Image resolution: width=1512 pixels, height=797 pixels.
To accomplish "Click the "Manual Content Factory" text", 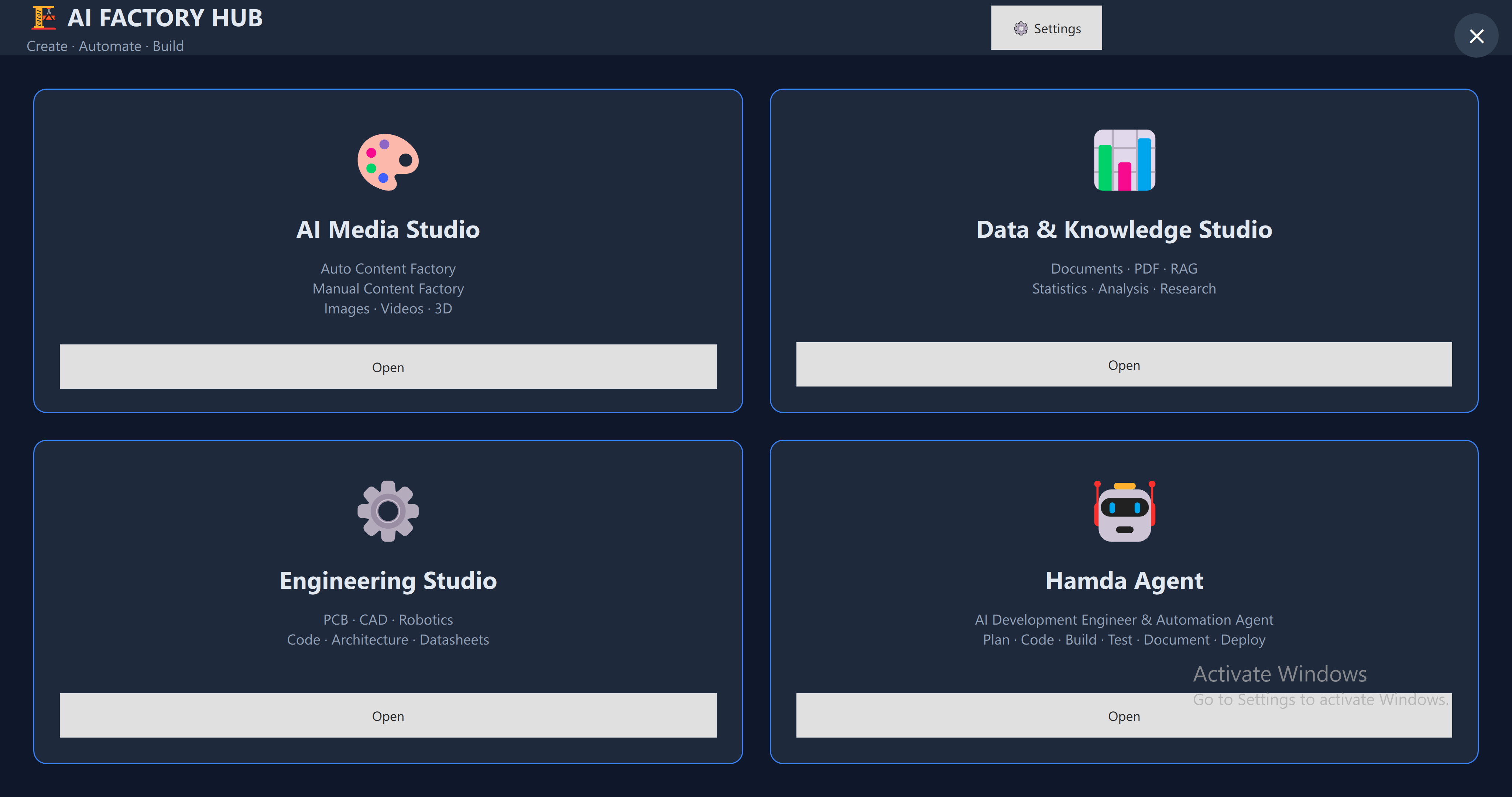I will [x=388, y=289].
